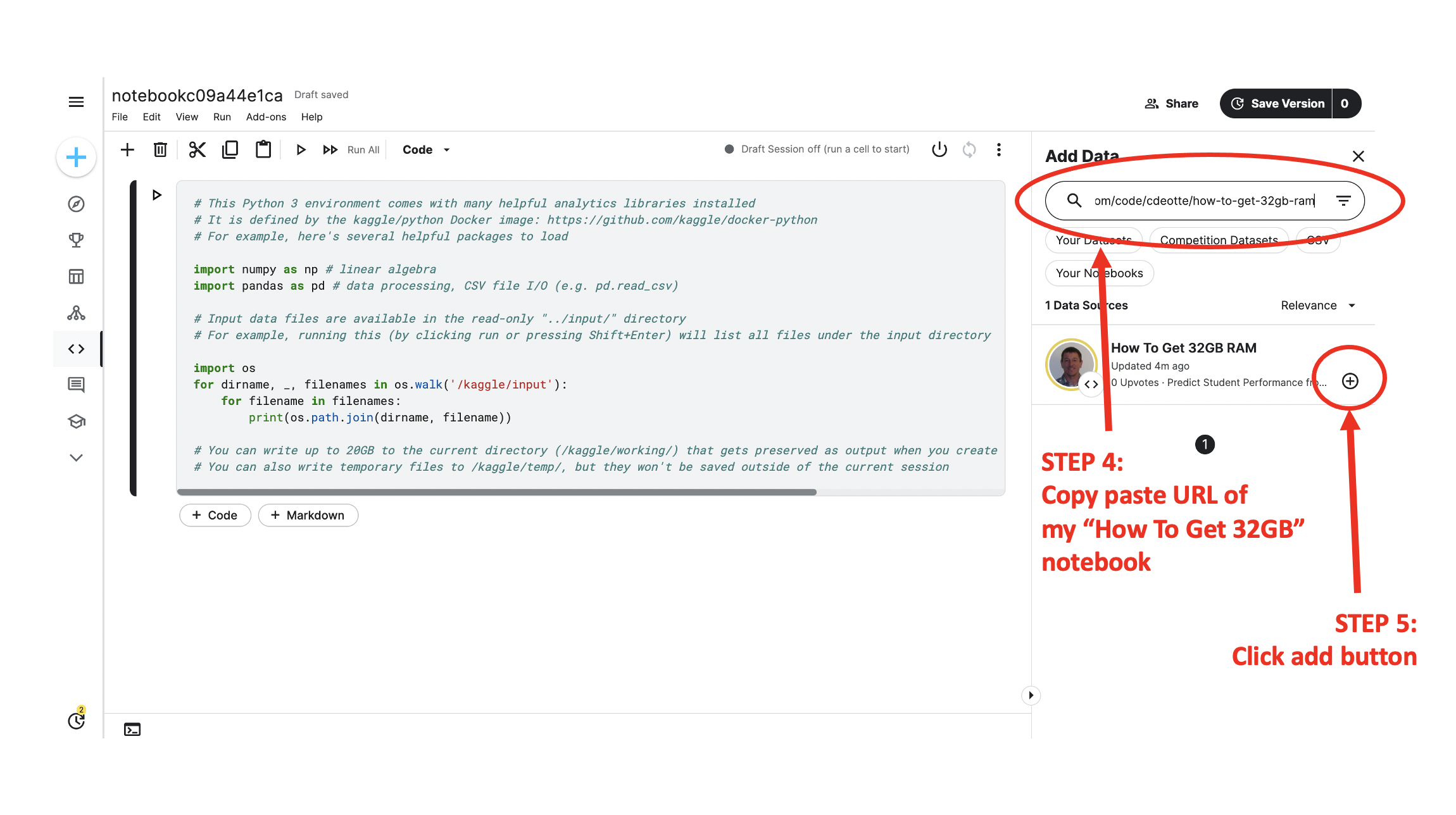Open the Add-ons menu
Viewport: 1456px width, 815px height.
click(266, 117)
